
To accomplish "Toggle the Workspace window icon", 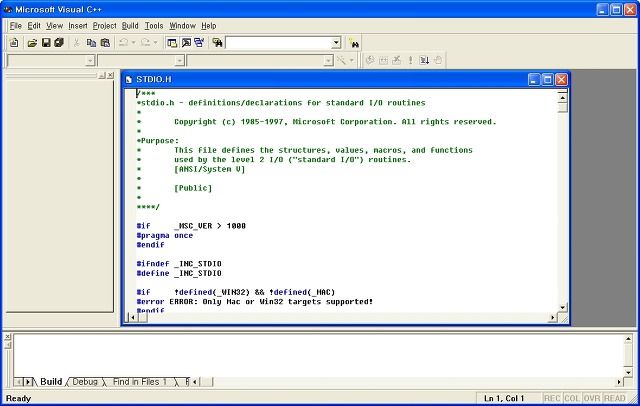I will (x=172, y=42).
